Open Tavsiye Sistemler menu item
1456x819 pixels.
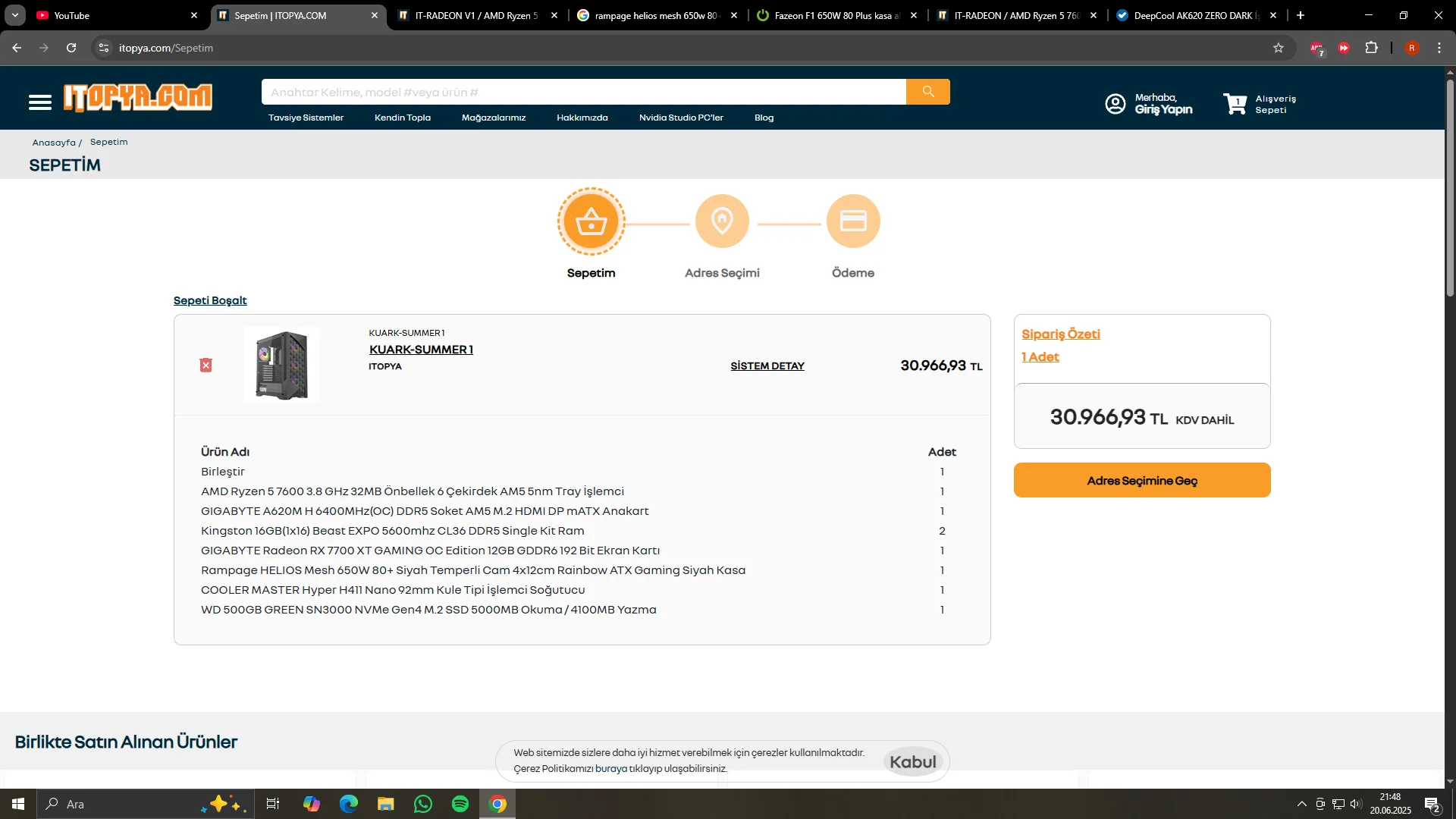(306, 118)
